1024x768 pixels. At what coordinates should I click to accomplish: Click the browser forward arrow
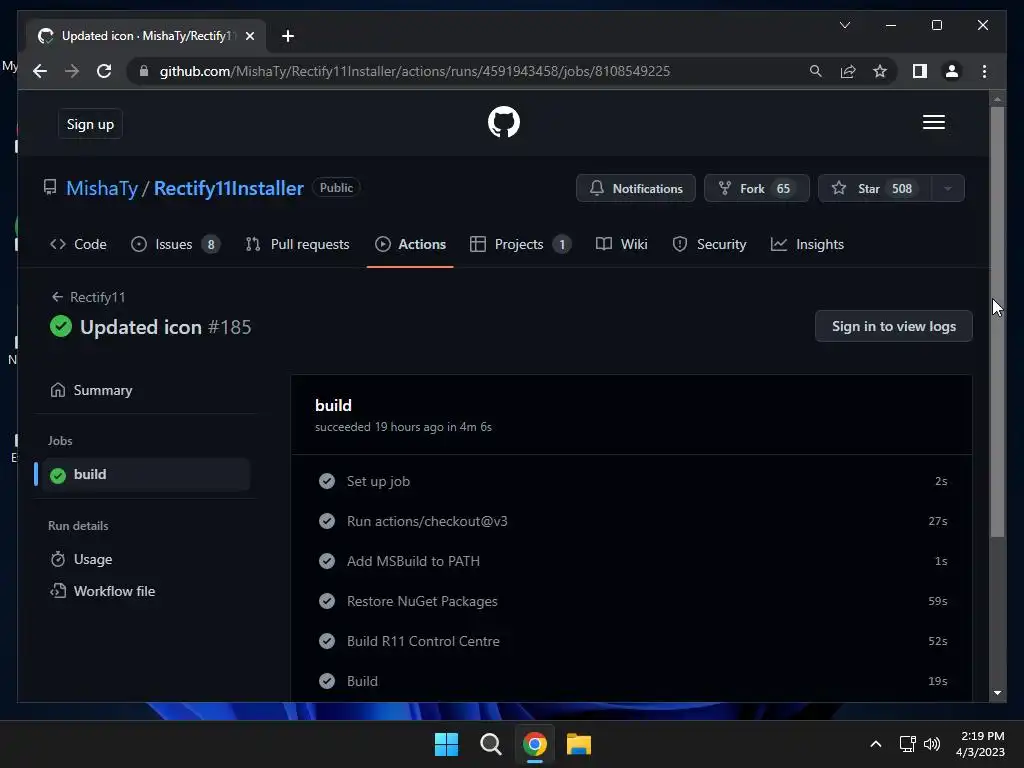72,71
